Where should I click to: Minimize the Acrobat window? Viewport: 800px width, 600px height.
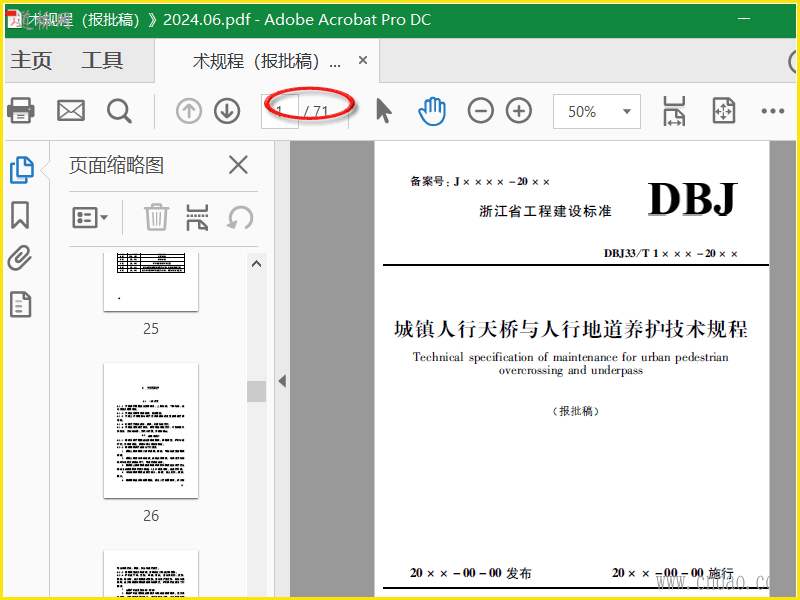[x=744, y=18]
